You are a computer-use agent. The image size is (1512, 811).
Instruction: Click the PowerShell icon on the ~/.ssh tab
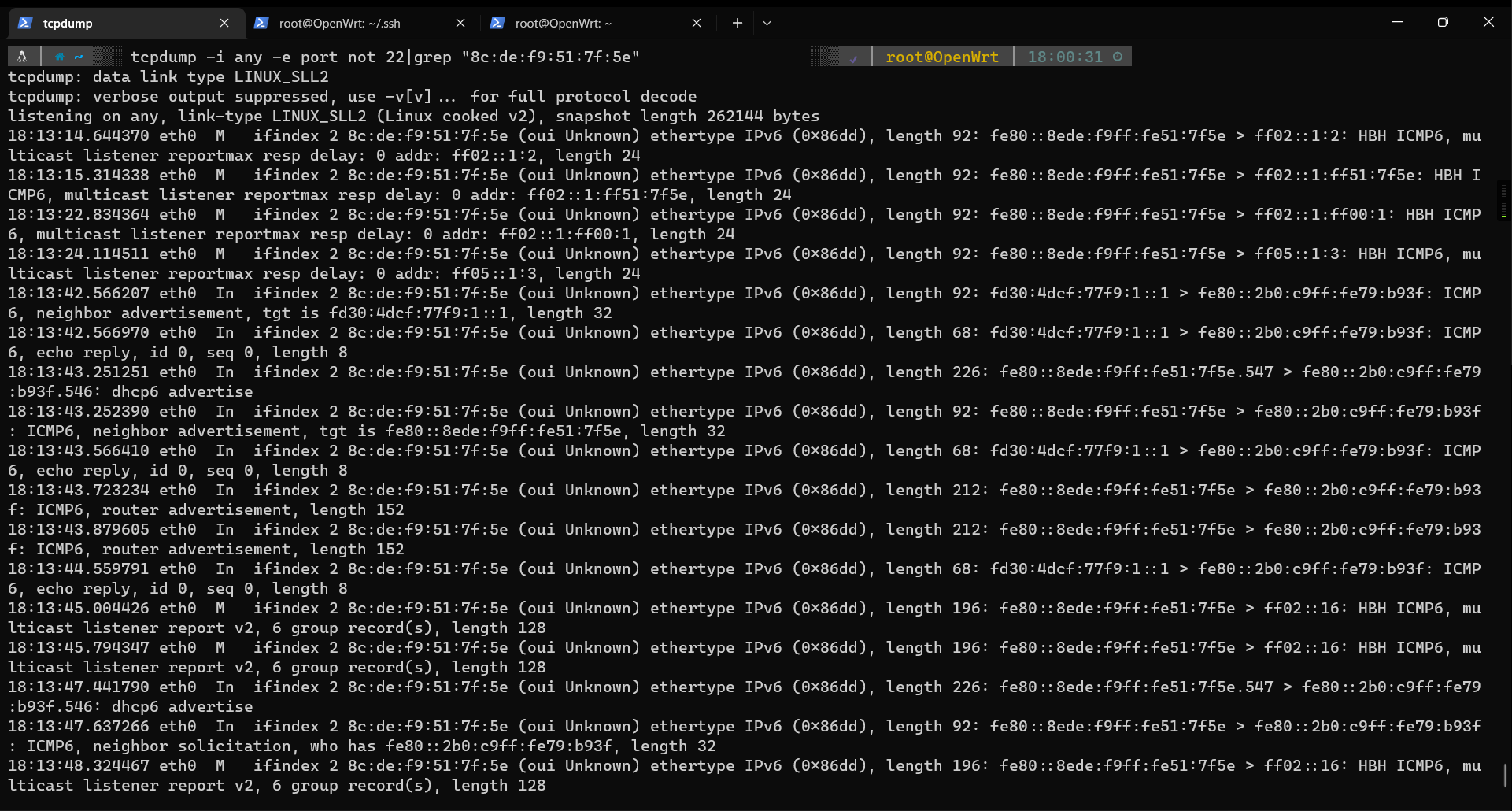click(x=261, y=23)
